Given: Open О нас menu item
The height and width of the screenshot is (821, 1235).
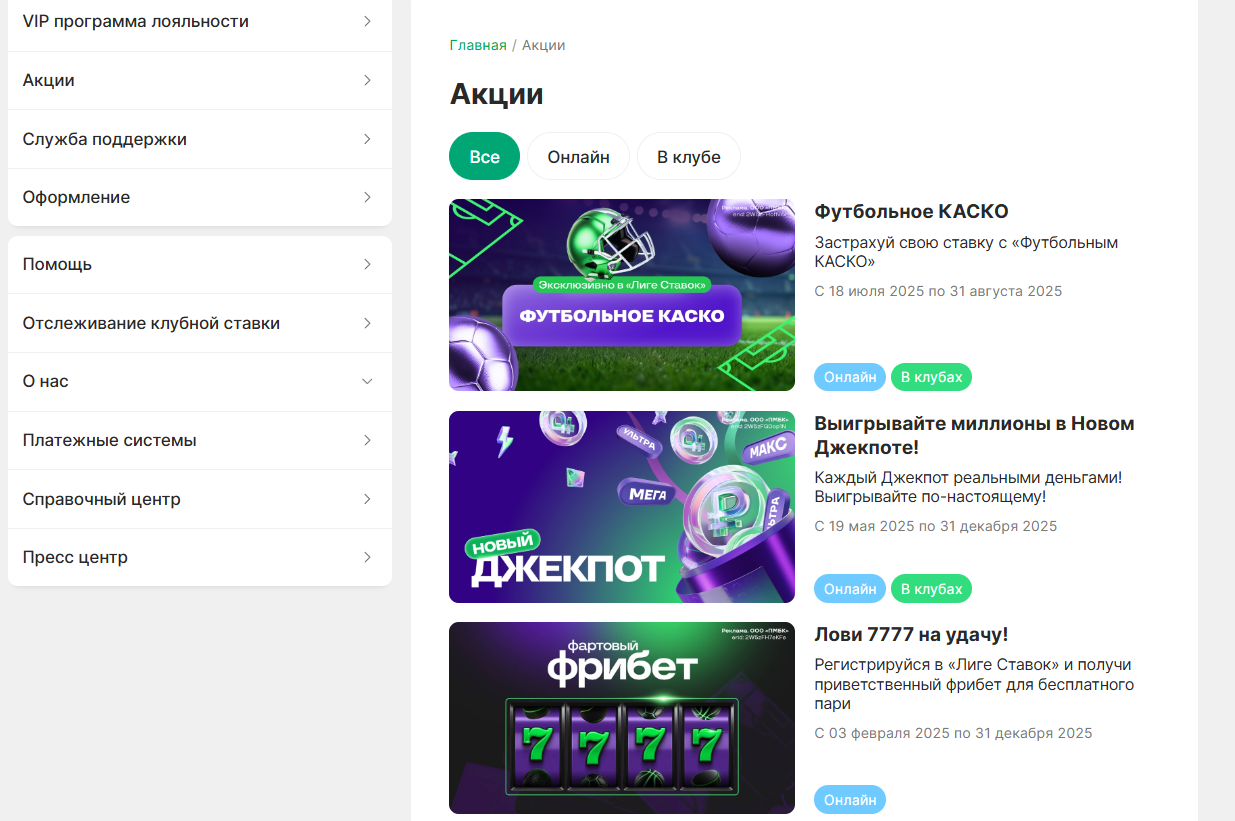Looking at the screenshot, I should (x=200, y=381).
